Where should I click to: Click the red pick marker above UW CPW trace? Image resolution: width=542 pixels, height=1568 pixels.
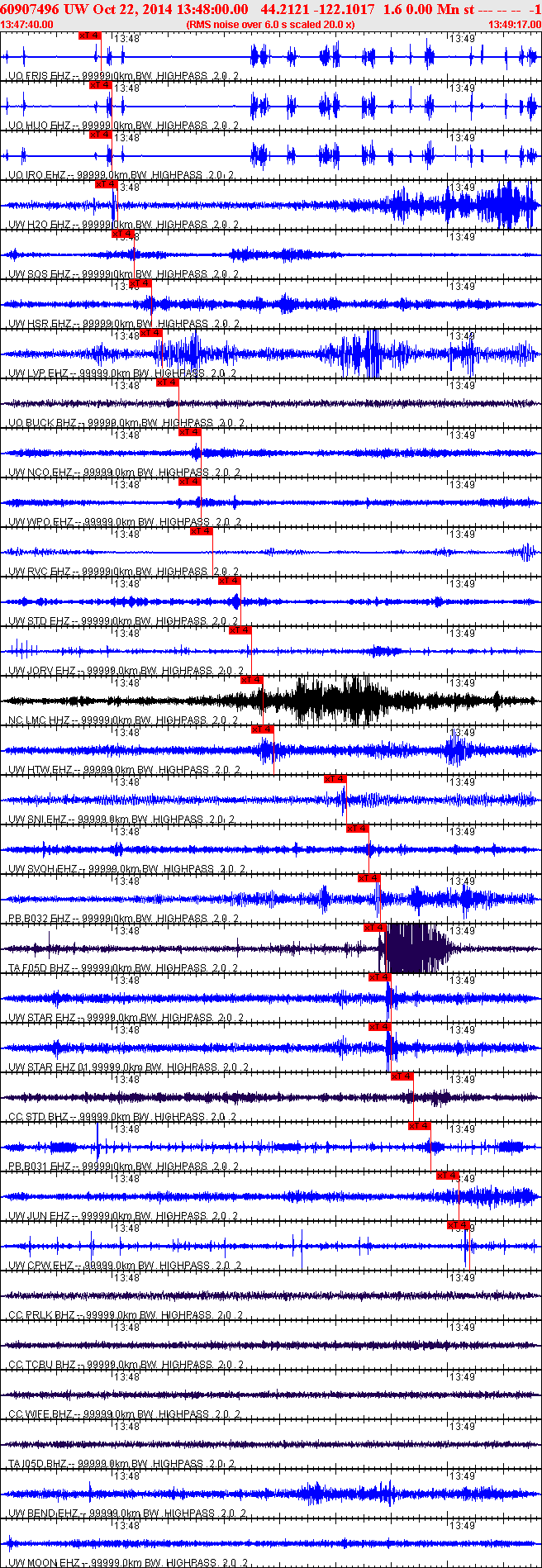coord(459,1225)
